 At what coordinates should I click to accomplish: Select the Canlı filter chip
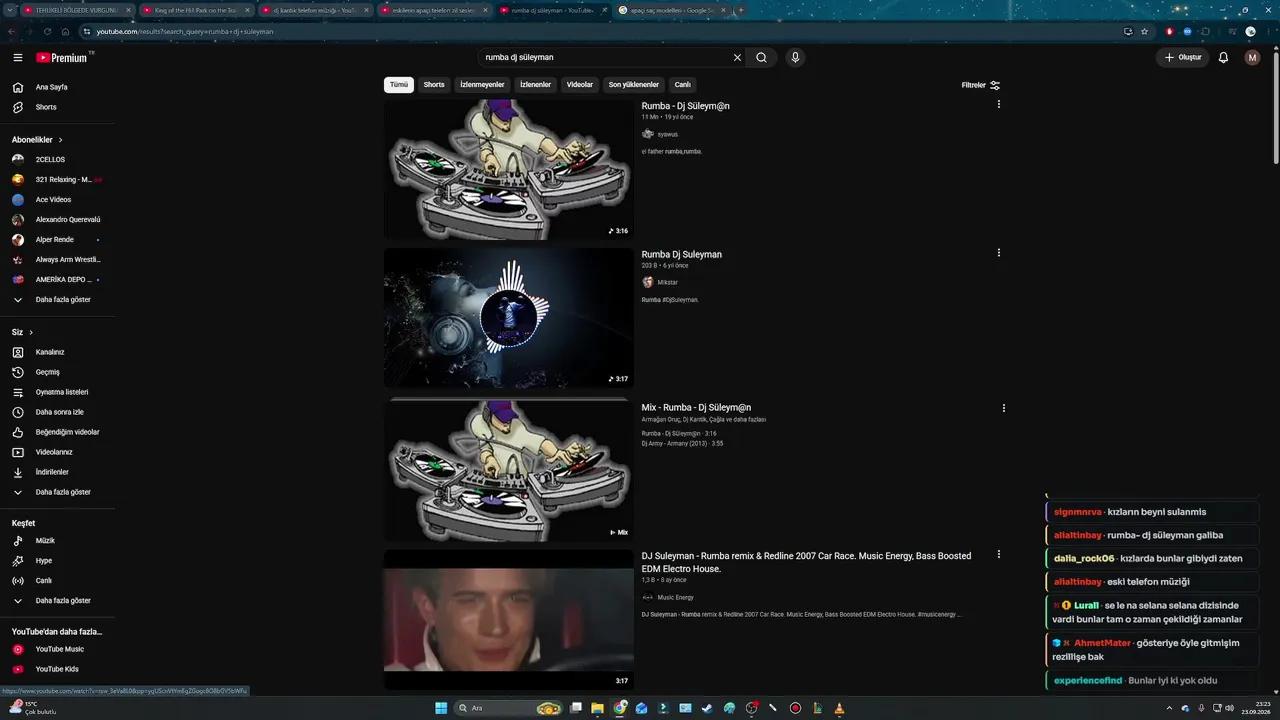[682, 85]
